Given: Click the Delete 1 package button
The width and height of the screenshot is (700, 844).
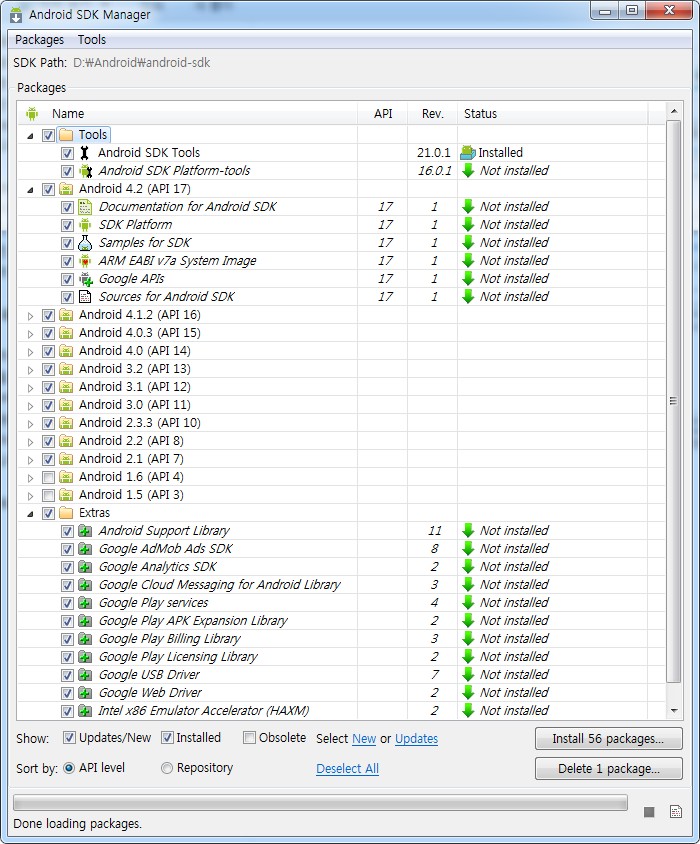Looking at the screenshot, I should (608, 769).
